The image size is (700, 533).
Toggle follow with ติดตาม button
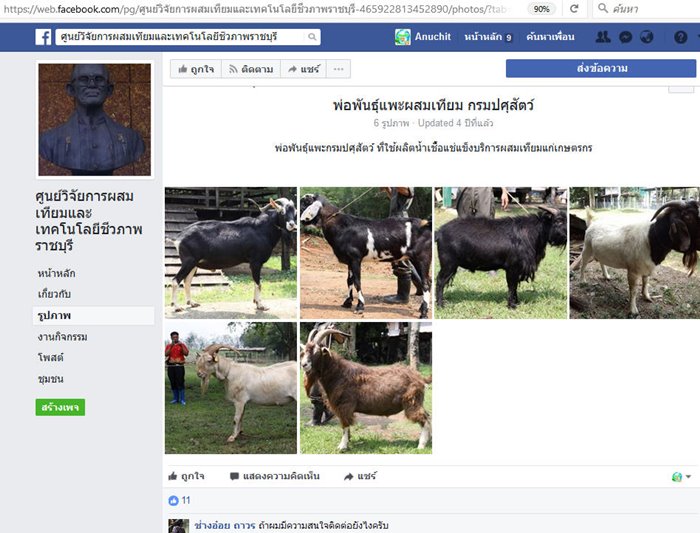251,69
